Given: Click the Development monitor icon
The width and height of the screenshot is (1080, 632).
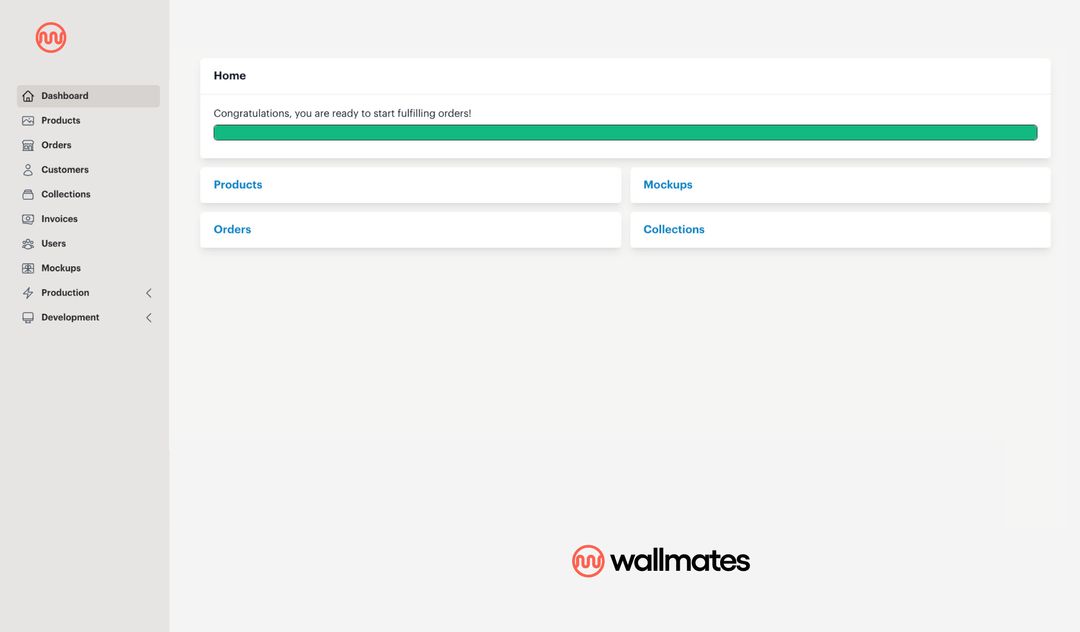Looking at the screenshot, I should [x=27, y=317].
